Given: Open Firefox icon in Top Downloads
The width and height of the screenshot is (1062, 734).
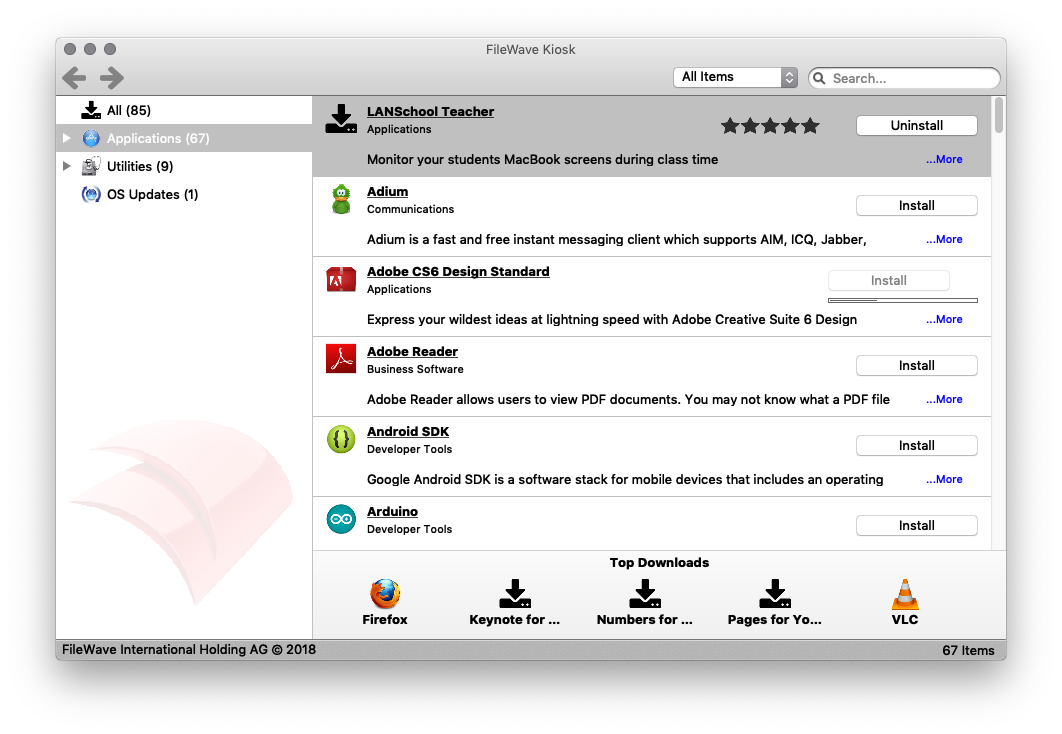Looking at the screenshot, I should pyautogui.click(x=385, y=594).
